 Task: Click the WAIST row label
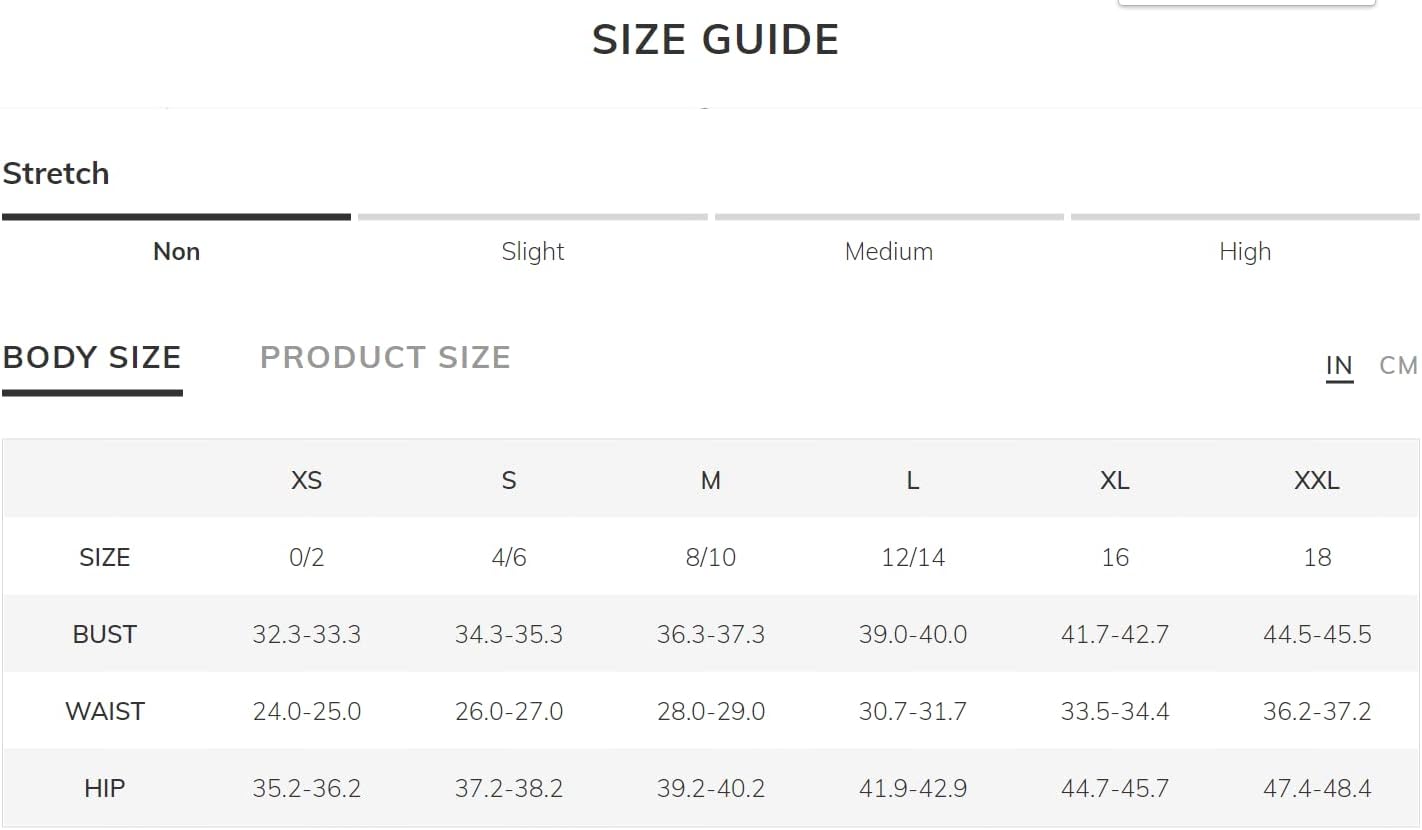pos(104,711)
